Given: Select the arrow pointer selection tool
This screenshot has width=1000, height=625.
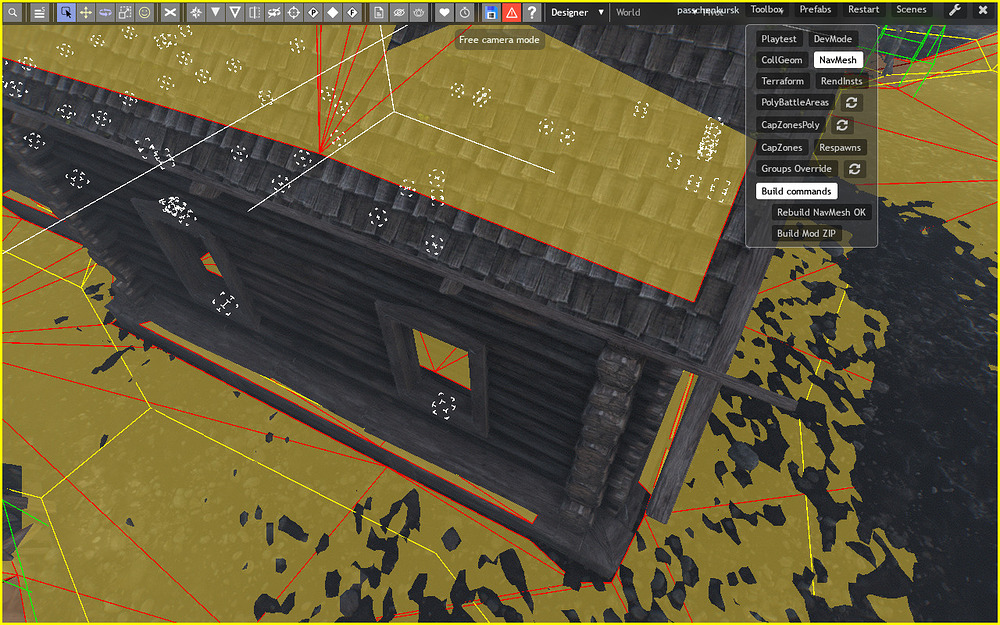Looking at the screenshot, I should pyautogui.click(x=66, y=12).
